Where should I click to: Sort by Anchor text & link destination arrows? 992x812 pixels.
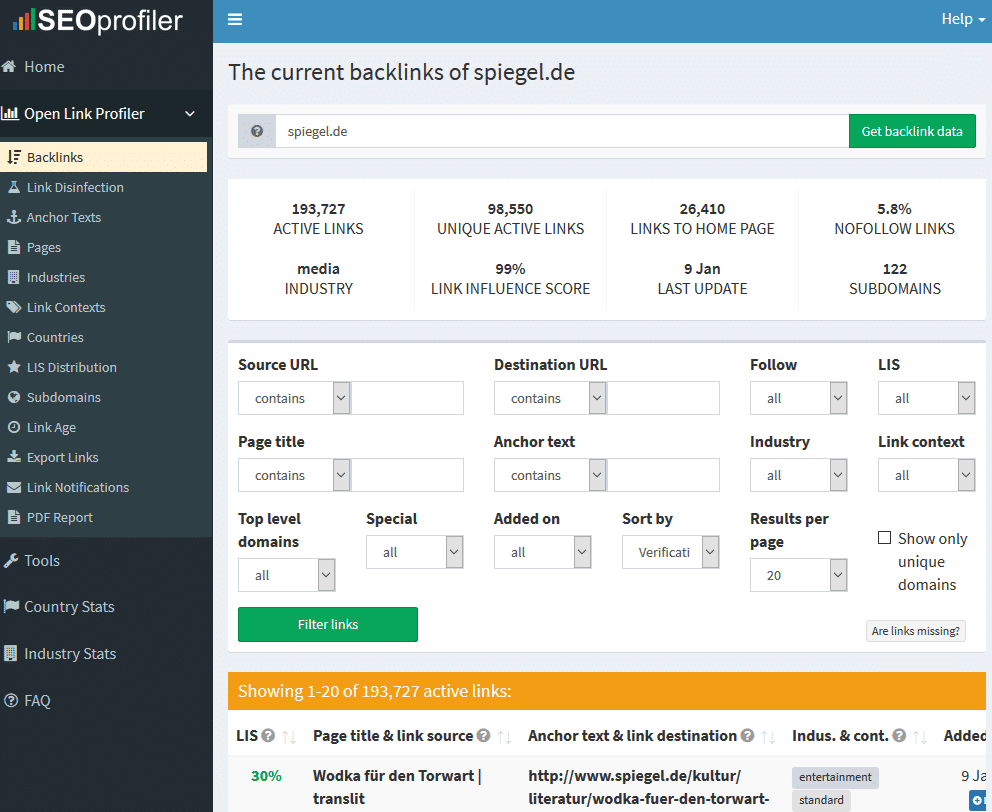(768, 737)
